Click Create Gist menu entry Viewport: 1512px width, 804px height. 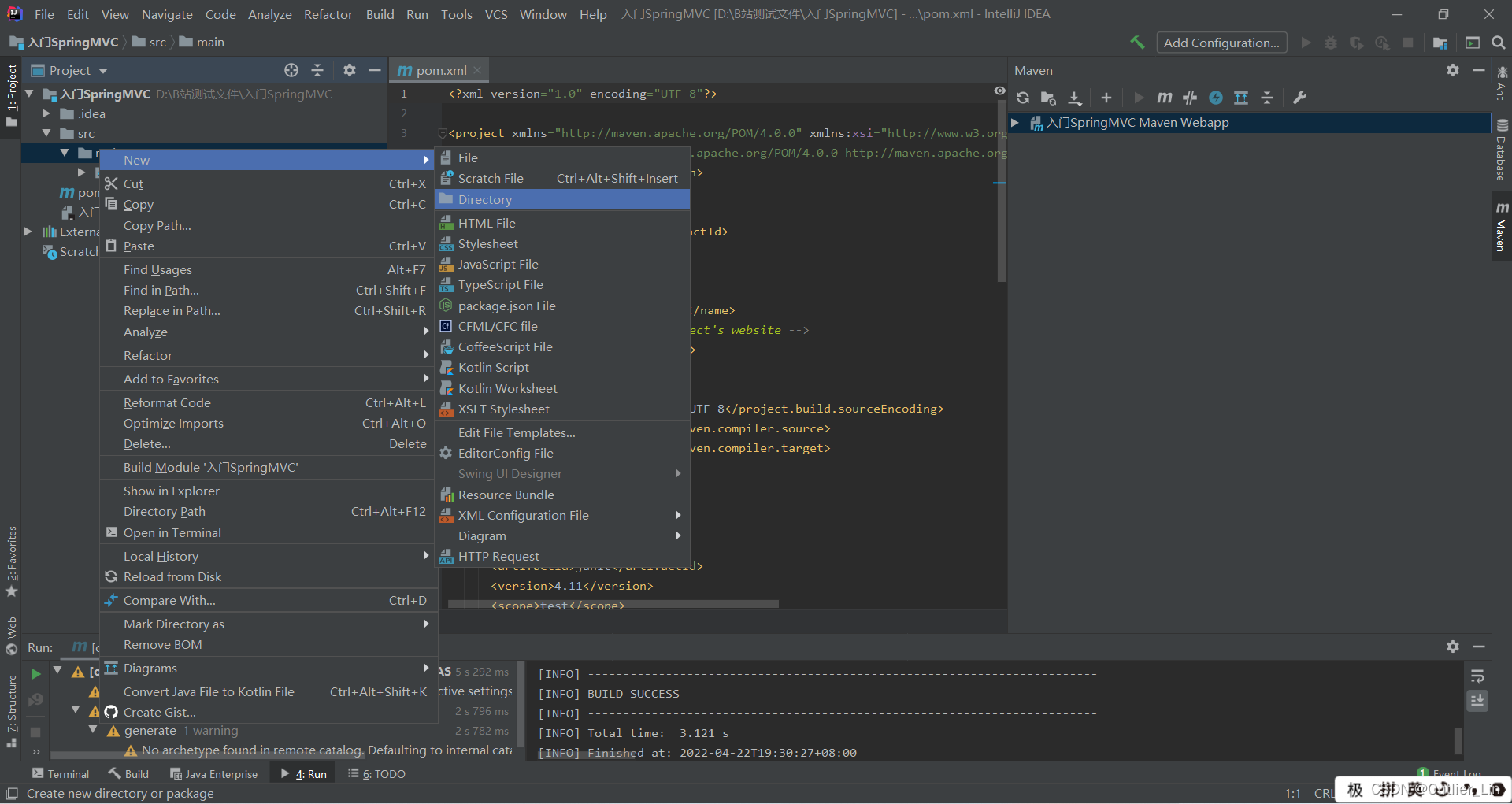click(x=269, y=712)
